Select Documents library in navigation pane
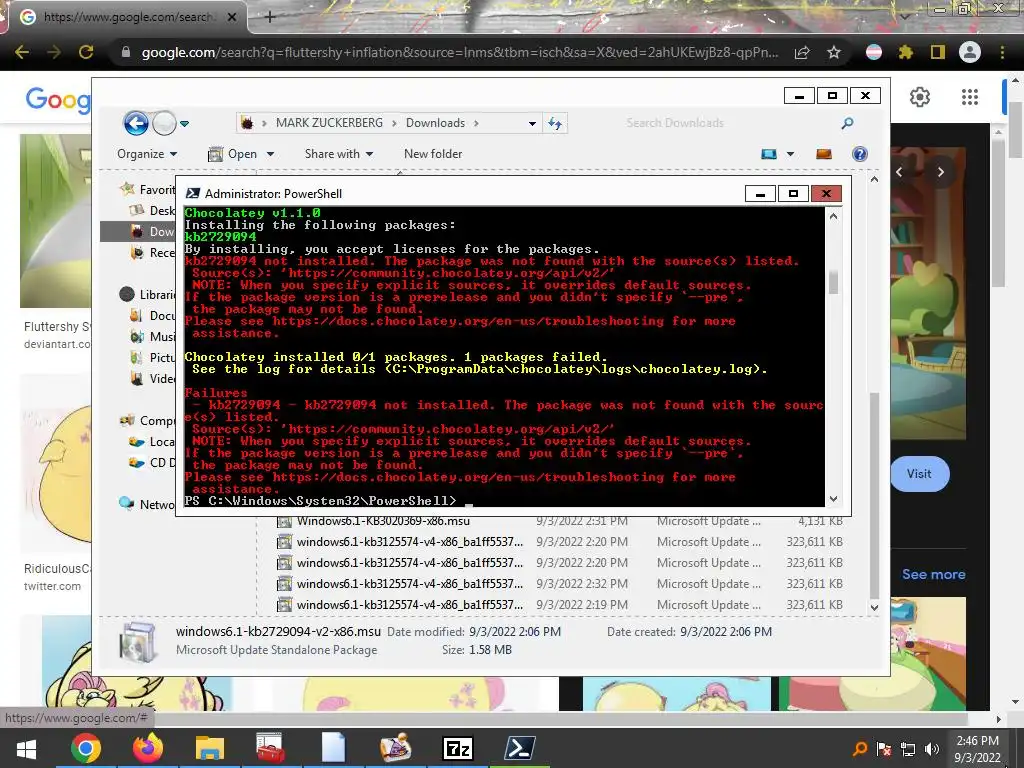The image size is (1024, 768). pyautogui.click(x=152, y=315)
